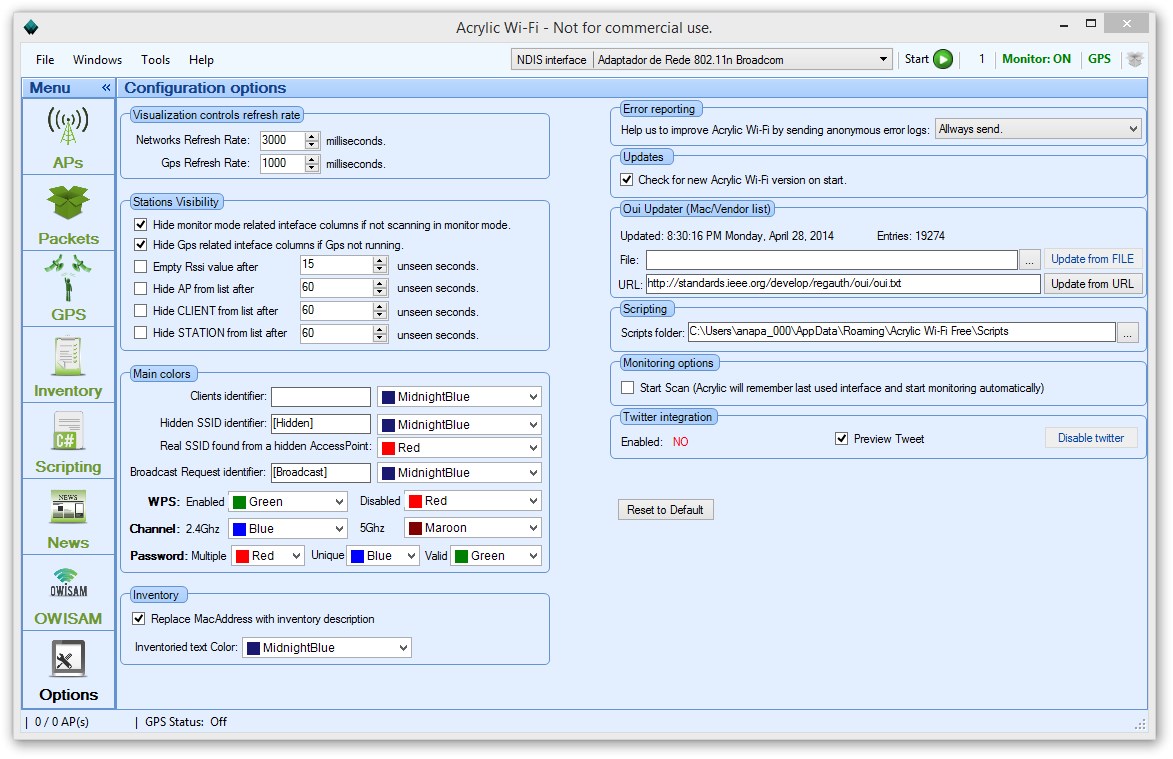Screen dimensions: 1173x759
Task: Toggle Hide Gps related interface columns checkbox
Action: point(141,245)
